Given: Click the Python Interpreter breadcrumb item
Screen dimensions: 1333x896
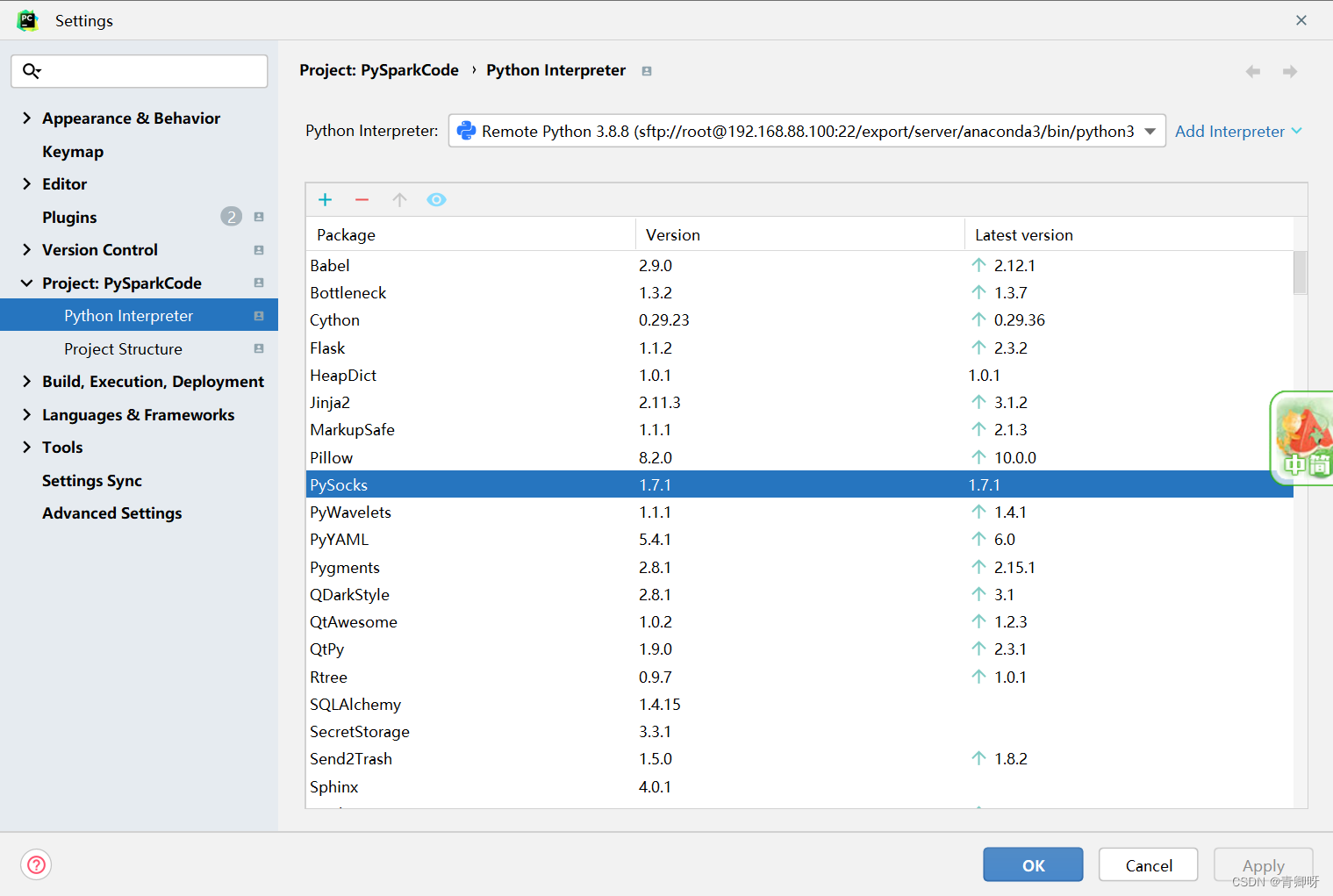Looking at the screenshot, I should coord(555,70).
